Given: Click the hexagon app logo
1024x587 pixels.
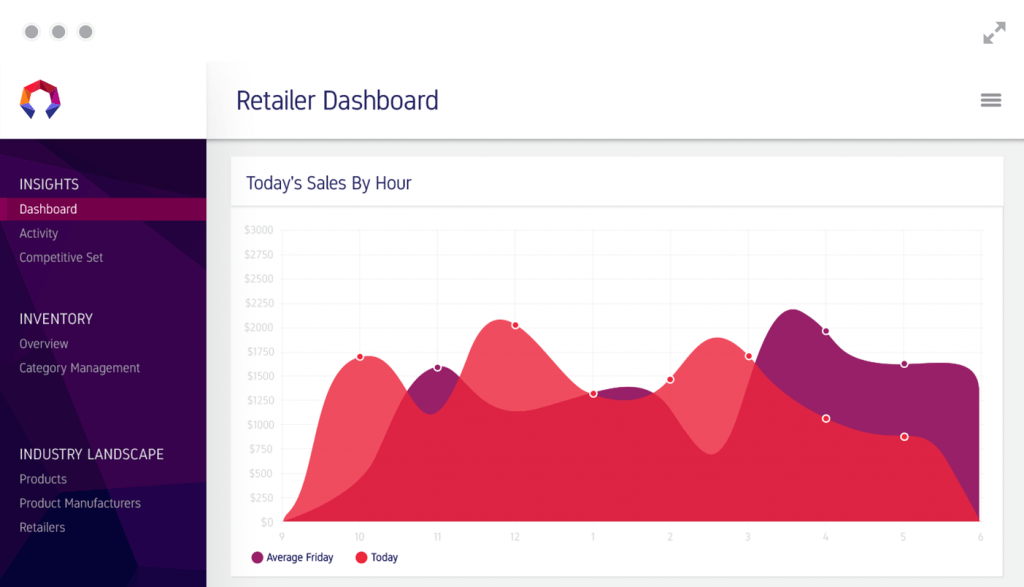Looking at the screenshot, I should point(40,99).
